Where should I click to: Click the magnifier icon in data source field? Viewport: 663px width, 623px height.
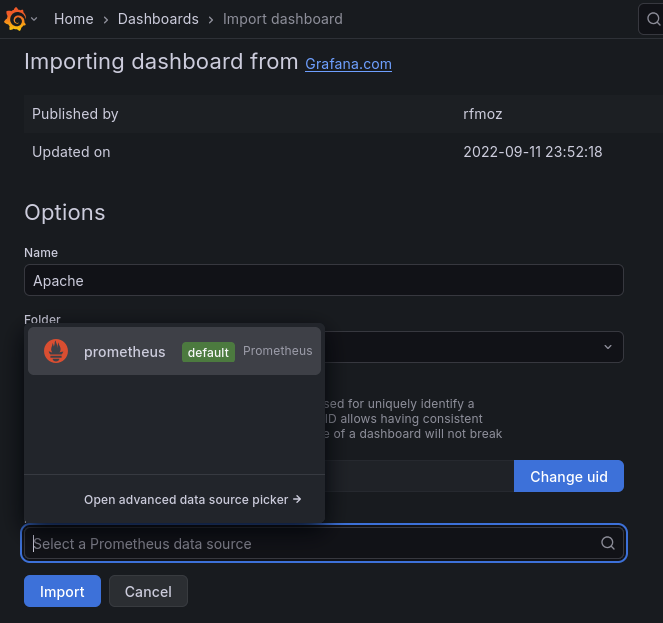click(608, 543)
